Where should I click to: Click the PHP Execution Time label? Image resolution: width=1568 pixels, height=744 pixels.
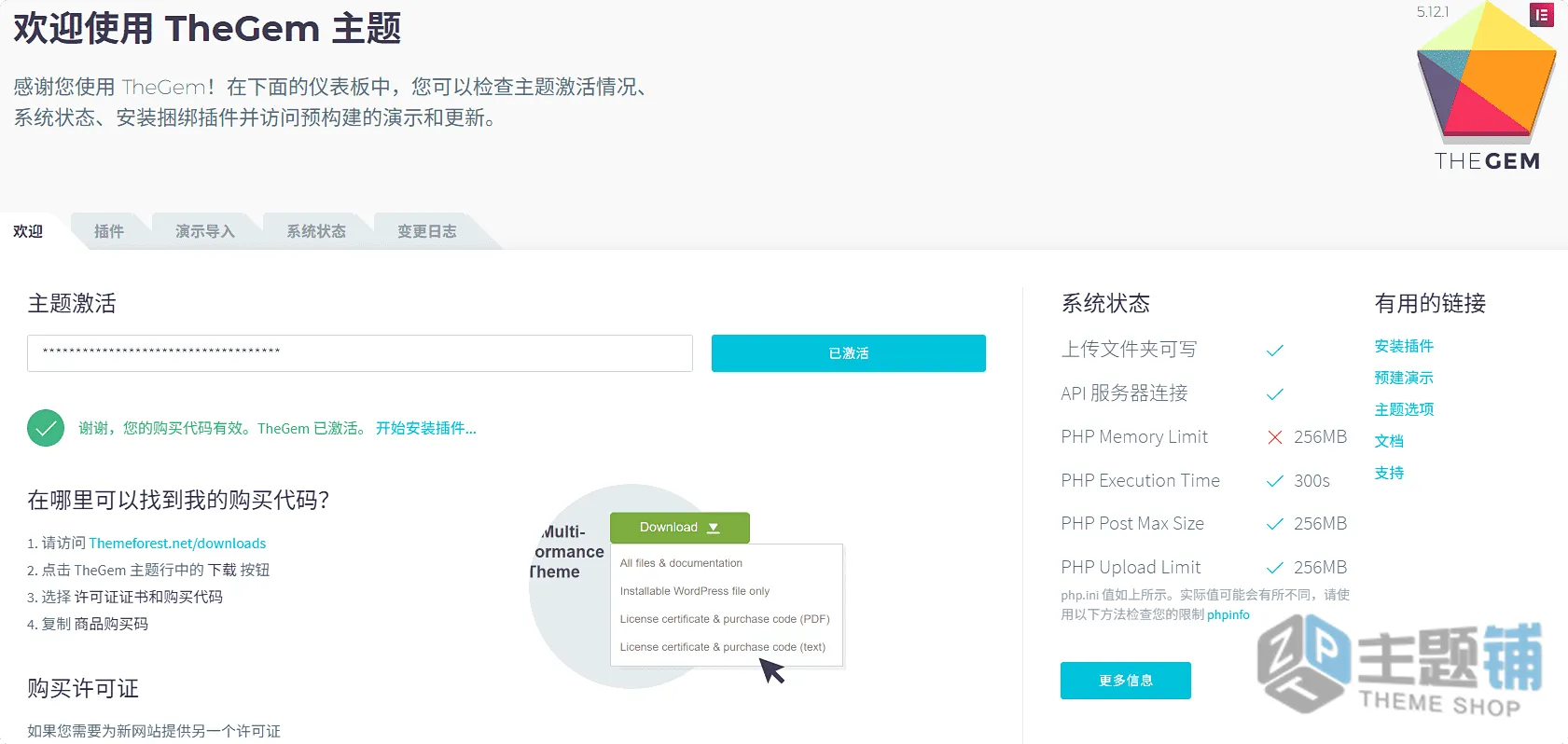tap(1140, 481)
